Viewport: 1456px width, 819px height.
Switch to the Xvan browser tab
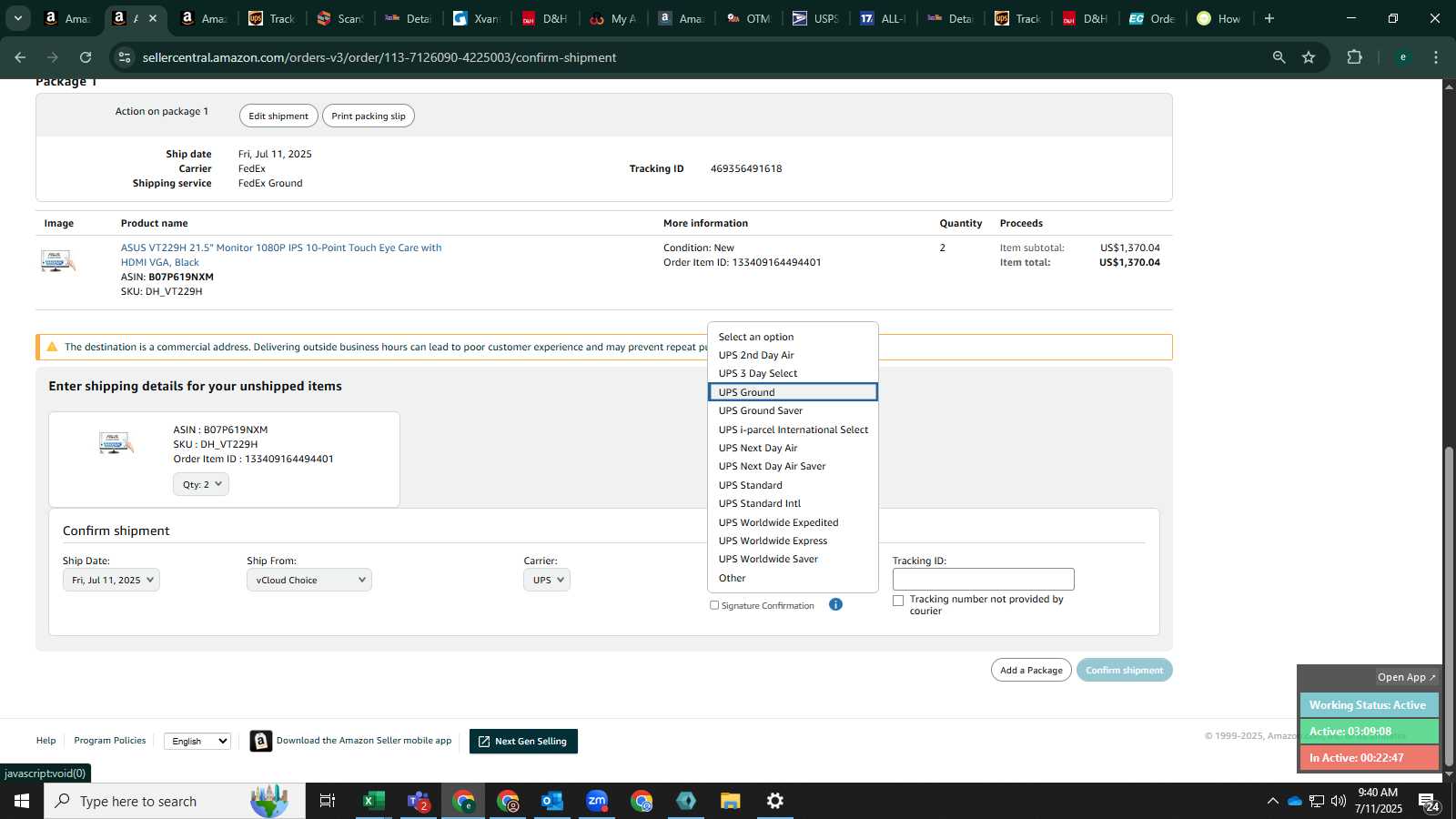476,18
